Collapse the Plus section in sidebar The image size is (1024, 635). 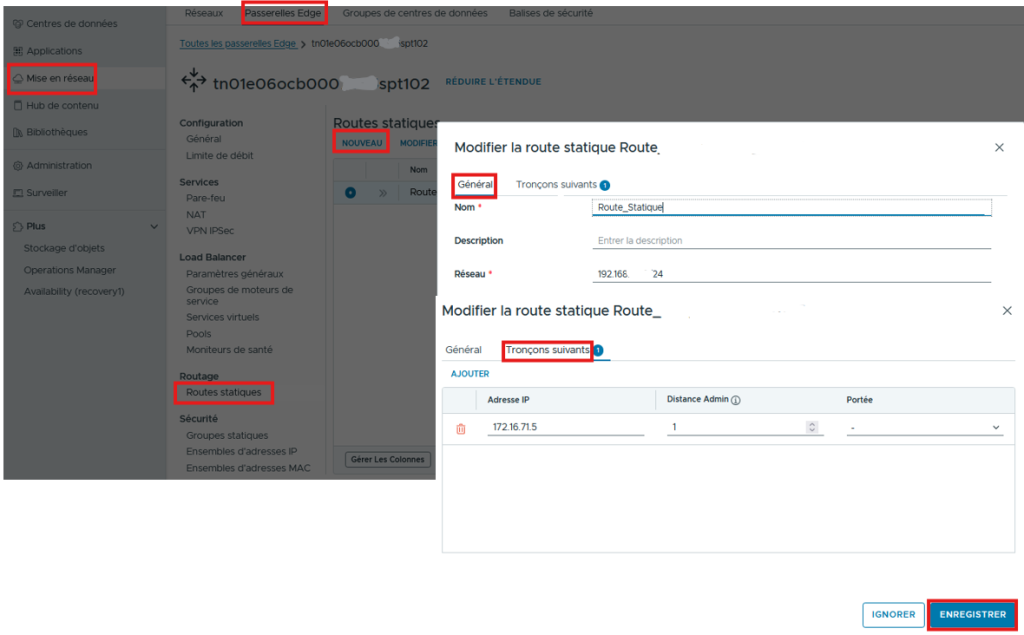pyautogui.click(x=154, y=227)
